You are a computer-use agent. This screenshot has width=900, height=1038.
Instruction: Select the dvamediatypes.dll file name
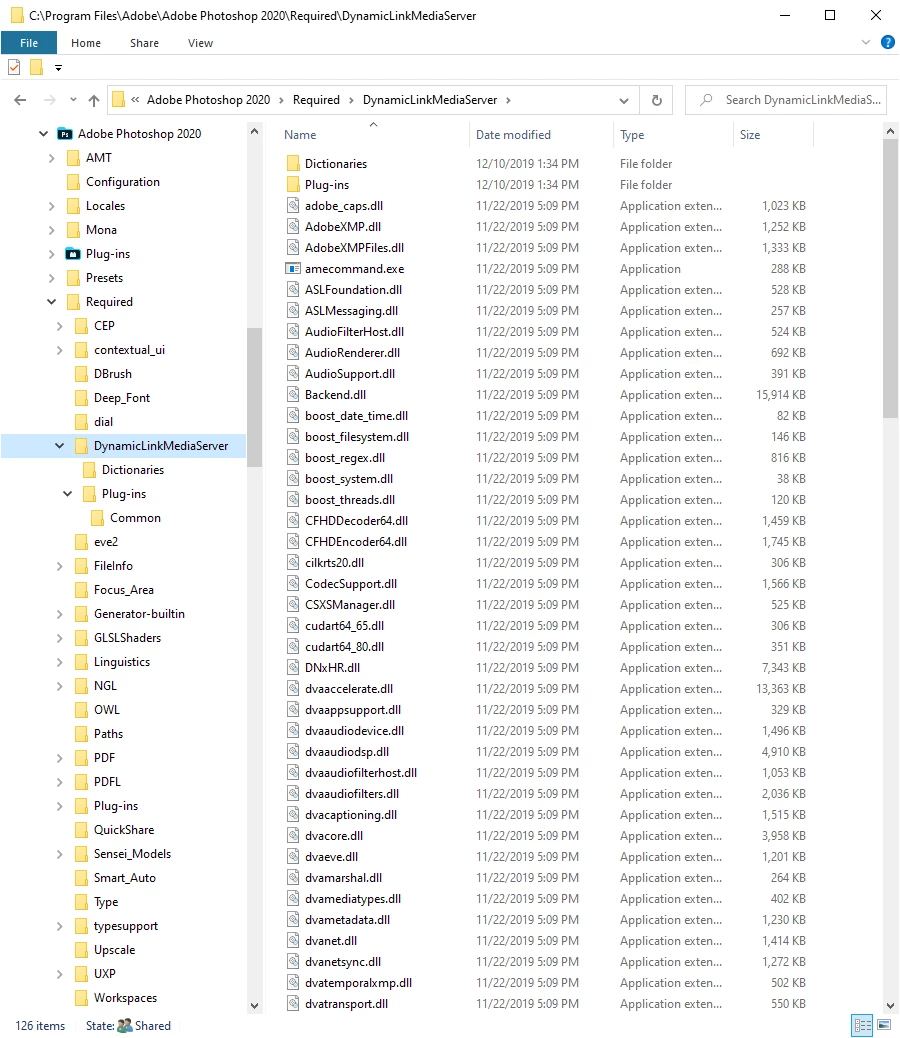coord(353,899)
